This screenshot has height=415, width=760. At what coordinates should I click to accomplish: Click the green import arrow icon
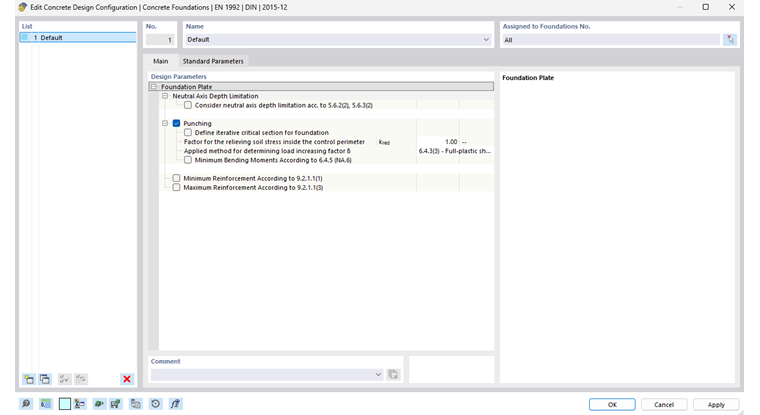(99, 404)
